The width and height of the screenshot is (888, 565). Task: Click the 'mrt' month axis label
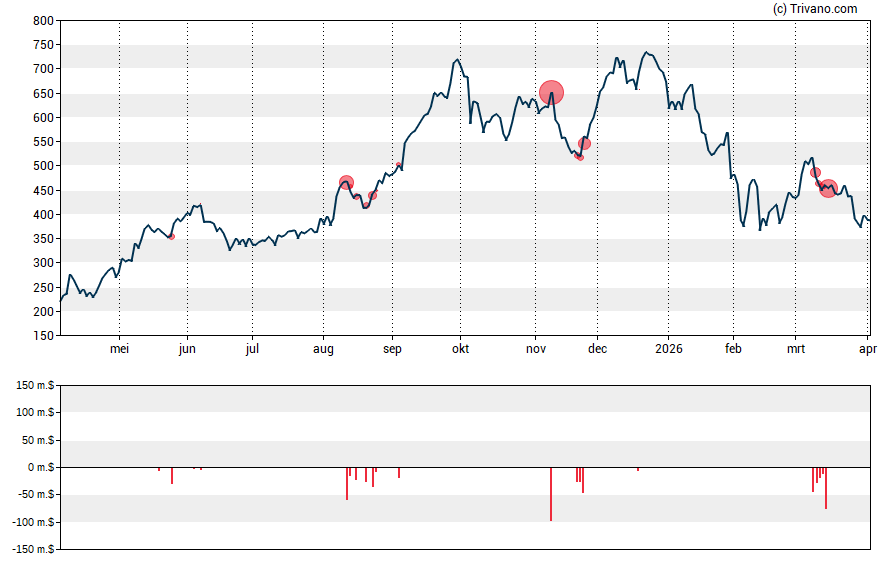[796, 349]
